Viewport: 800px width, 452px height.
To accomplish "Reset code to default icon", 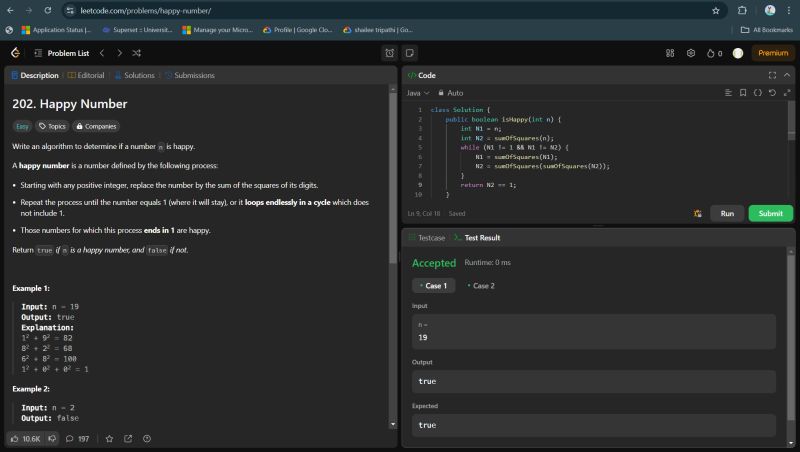I will coord(772,93).
